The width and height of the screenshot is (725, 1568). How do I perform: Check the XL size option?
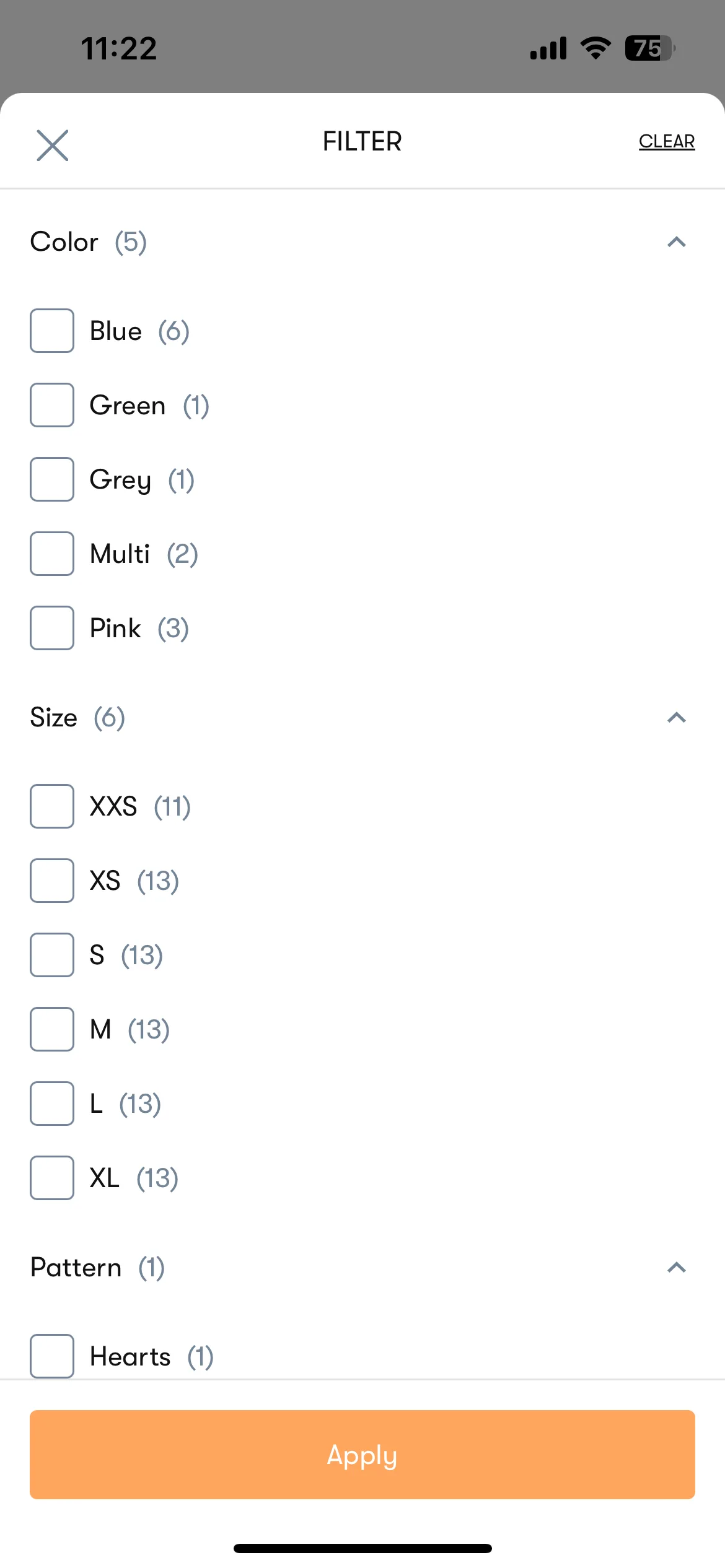52,1178
